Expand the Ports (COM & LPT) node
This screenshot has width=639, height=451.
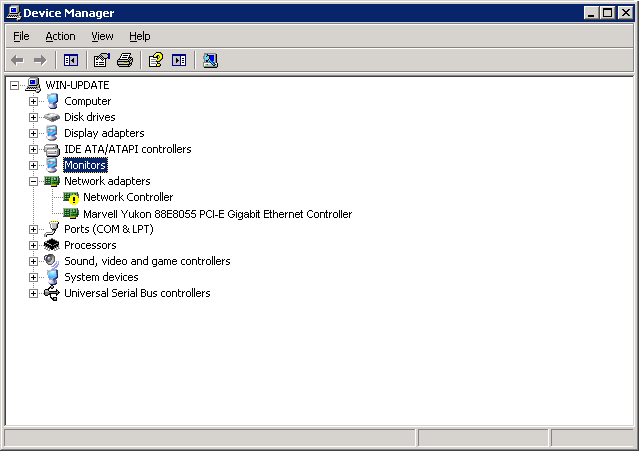click(x=33, y=229)
